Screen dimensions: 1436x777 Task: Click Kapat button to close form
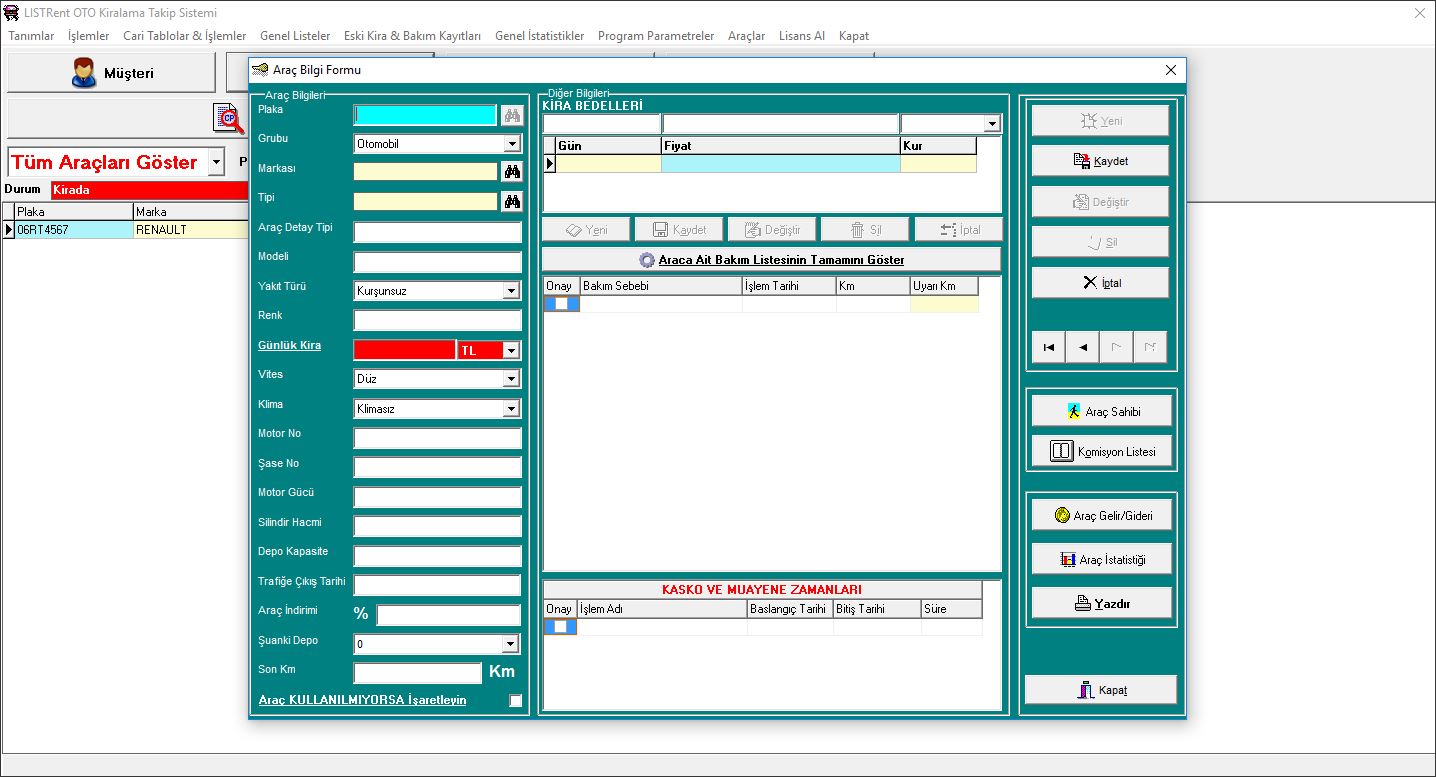pyautogui.click(x=1101, y=690)
